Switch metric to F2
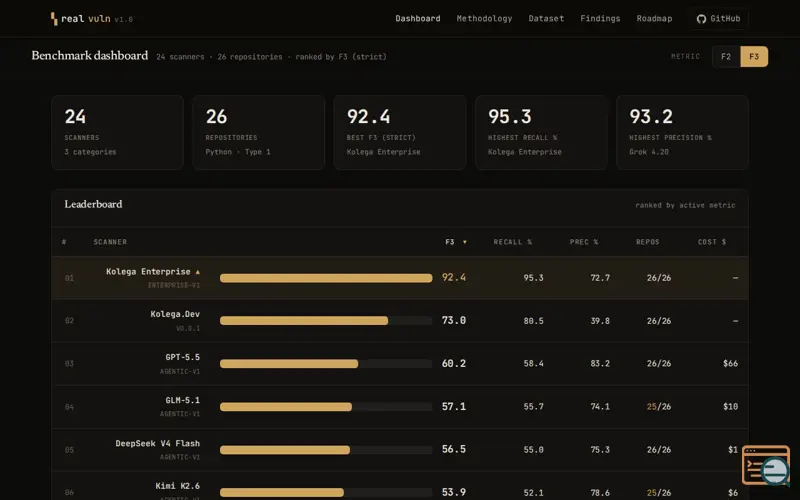The height and width of the screenshot is (500, 800). click(726, 57)
